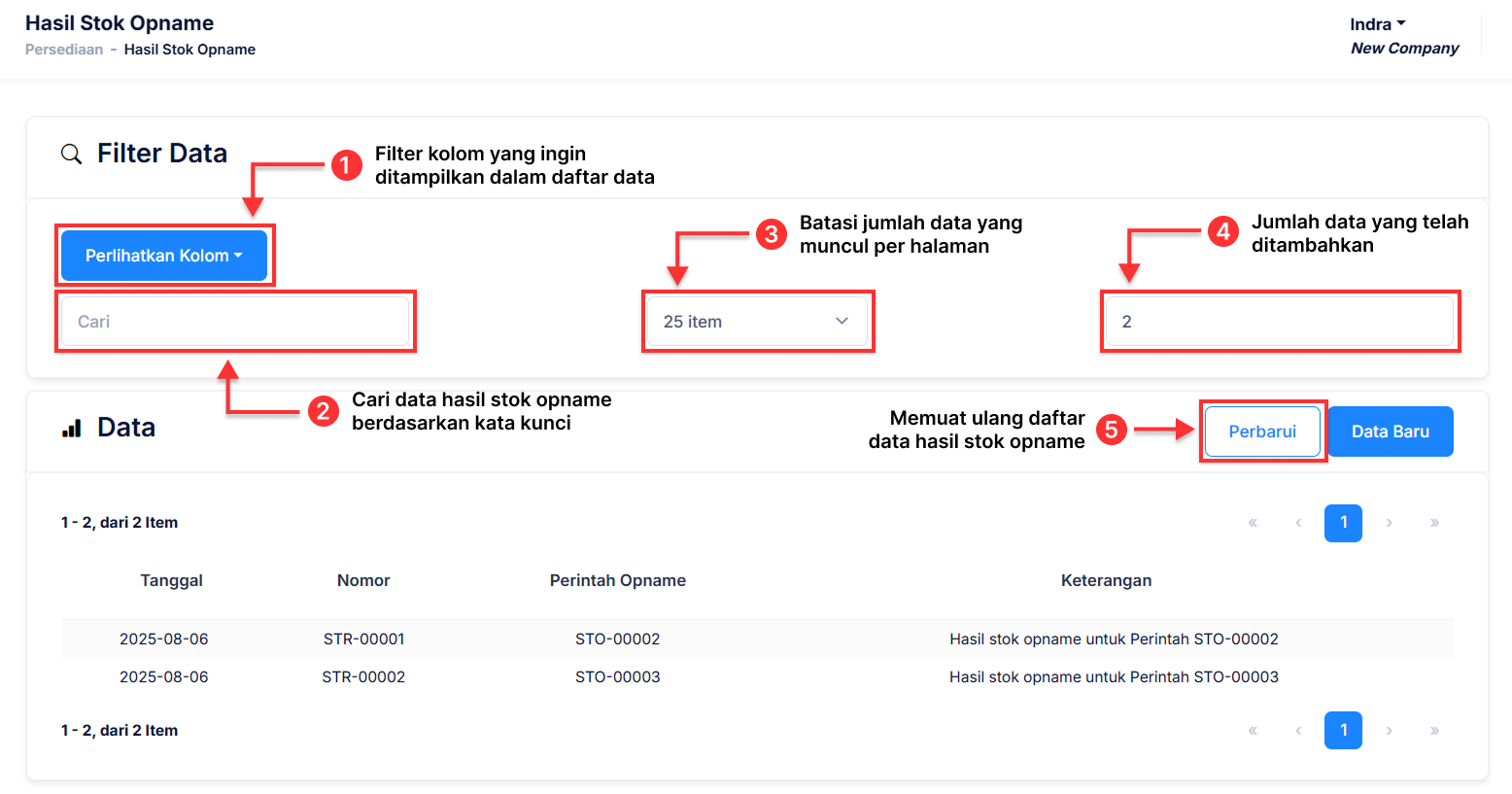The height and width of the screenshot is (794, 1512).
Task: Click the Data Baru button
Action: [1391, 431]
